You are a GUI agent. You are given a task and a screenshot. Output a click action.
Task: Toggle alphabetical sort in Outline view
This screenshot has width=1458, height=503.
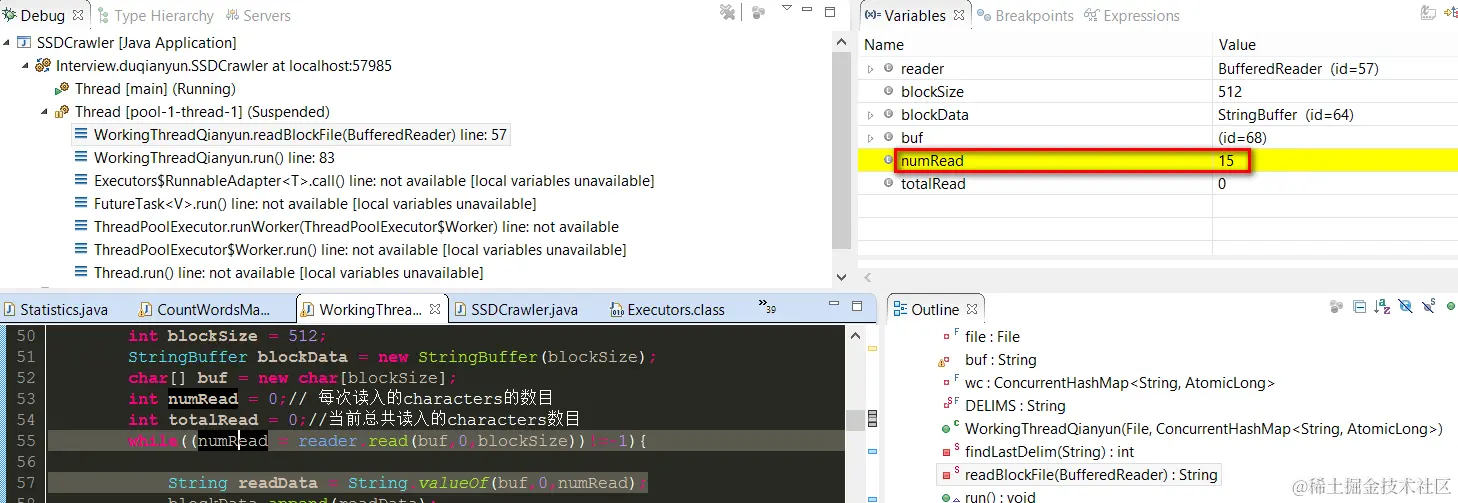click(1382, 307)
